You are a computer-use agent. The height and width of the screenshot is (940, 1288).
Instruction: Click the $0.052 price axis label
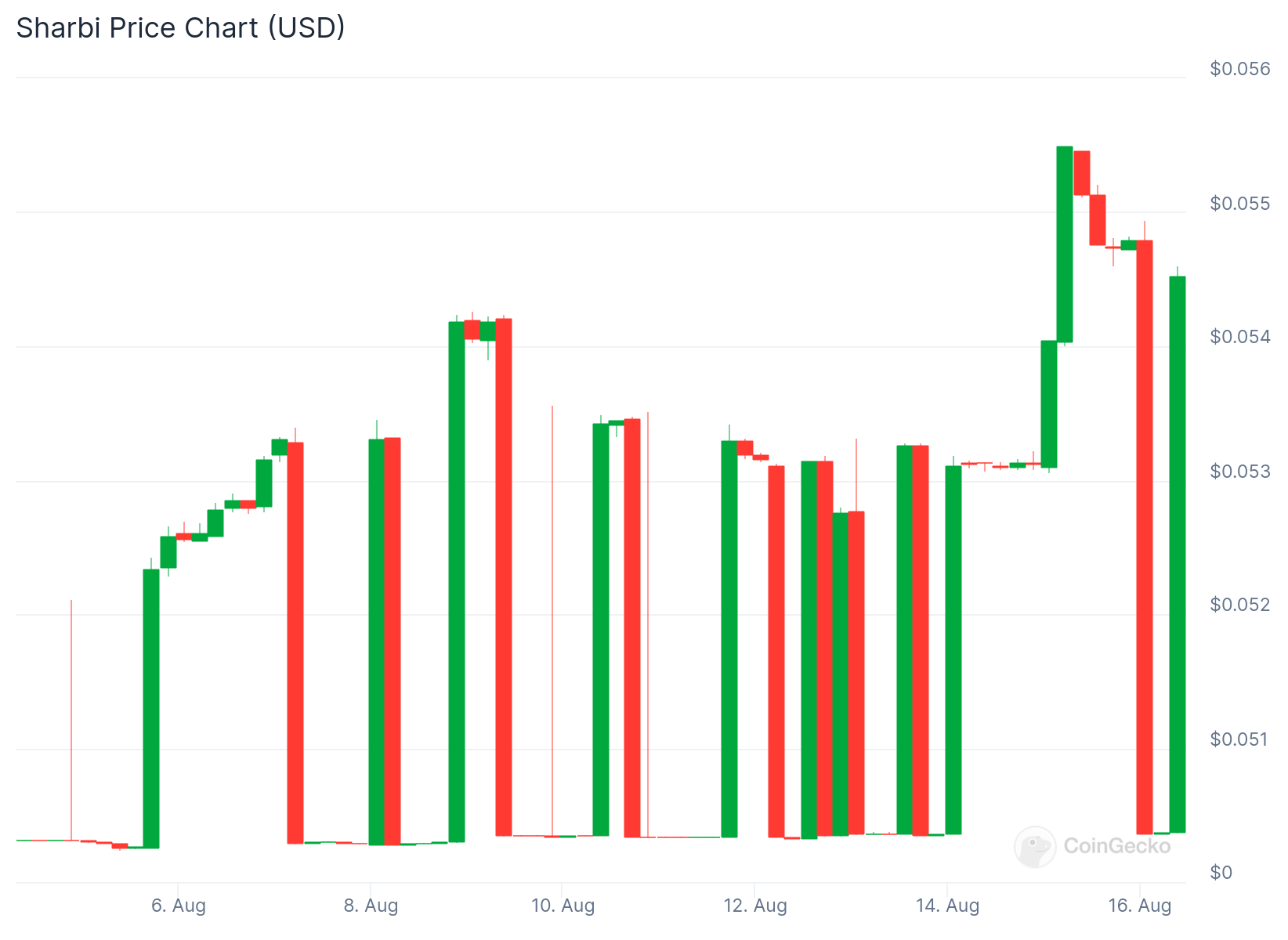(1240, 605)
